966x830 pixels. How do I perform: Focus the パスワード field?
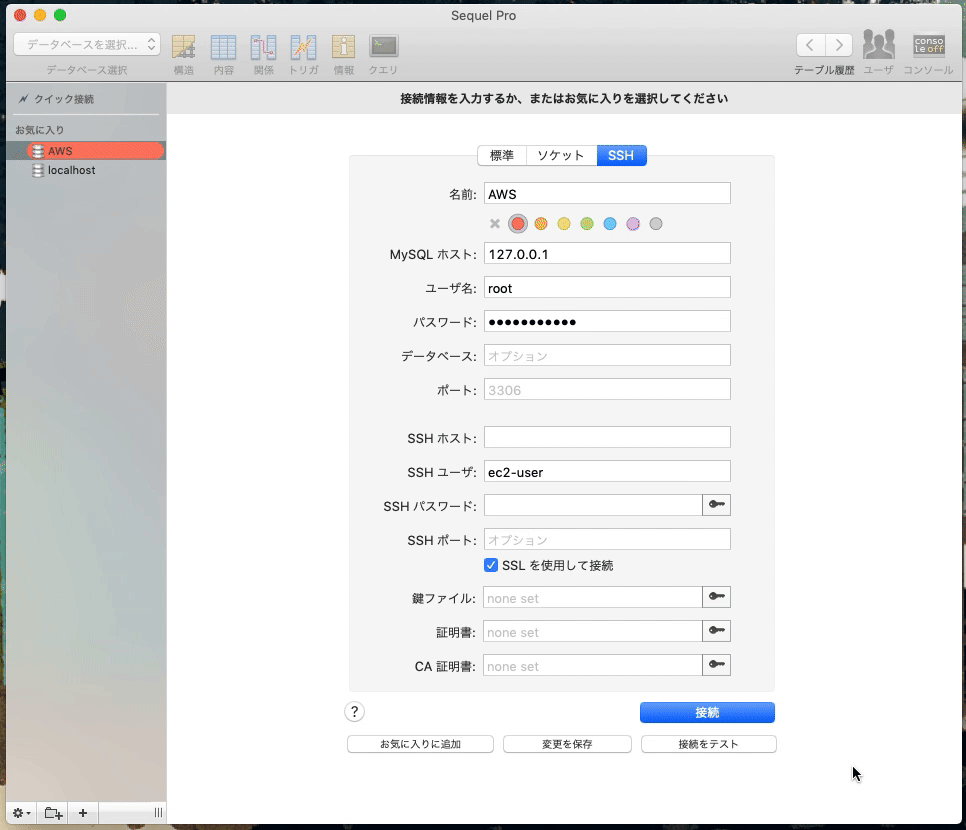click(x=607, y=321)
